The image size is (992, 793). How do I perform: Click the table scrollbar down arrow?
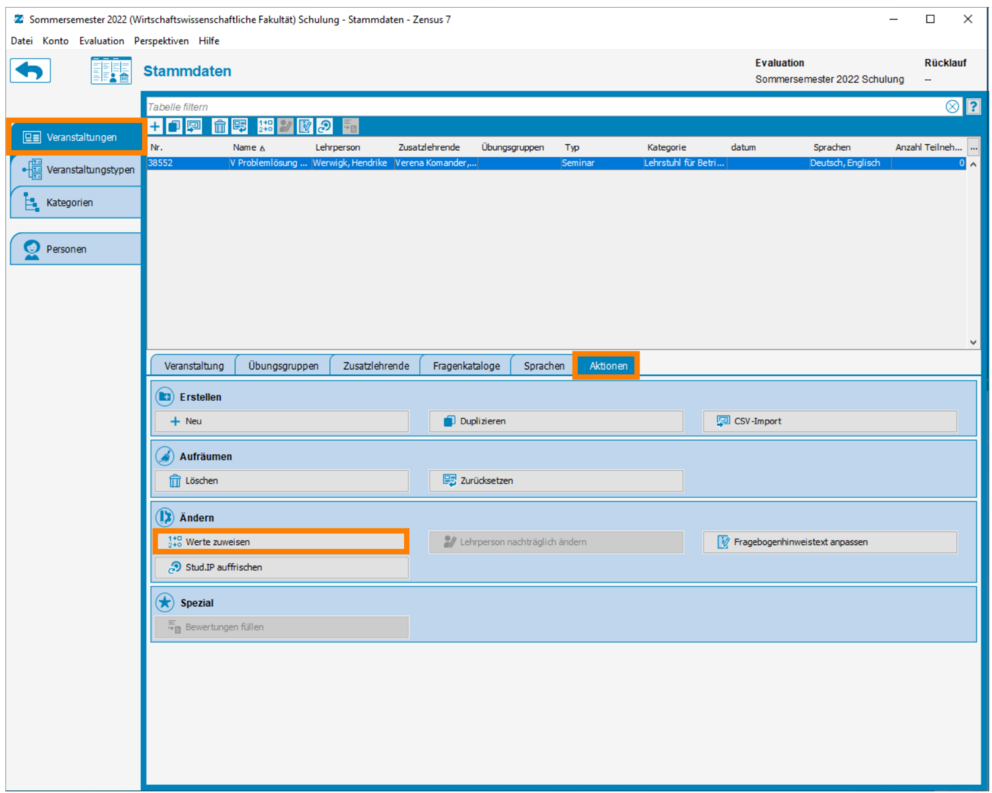click(973, 342)
